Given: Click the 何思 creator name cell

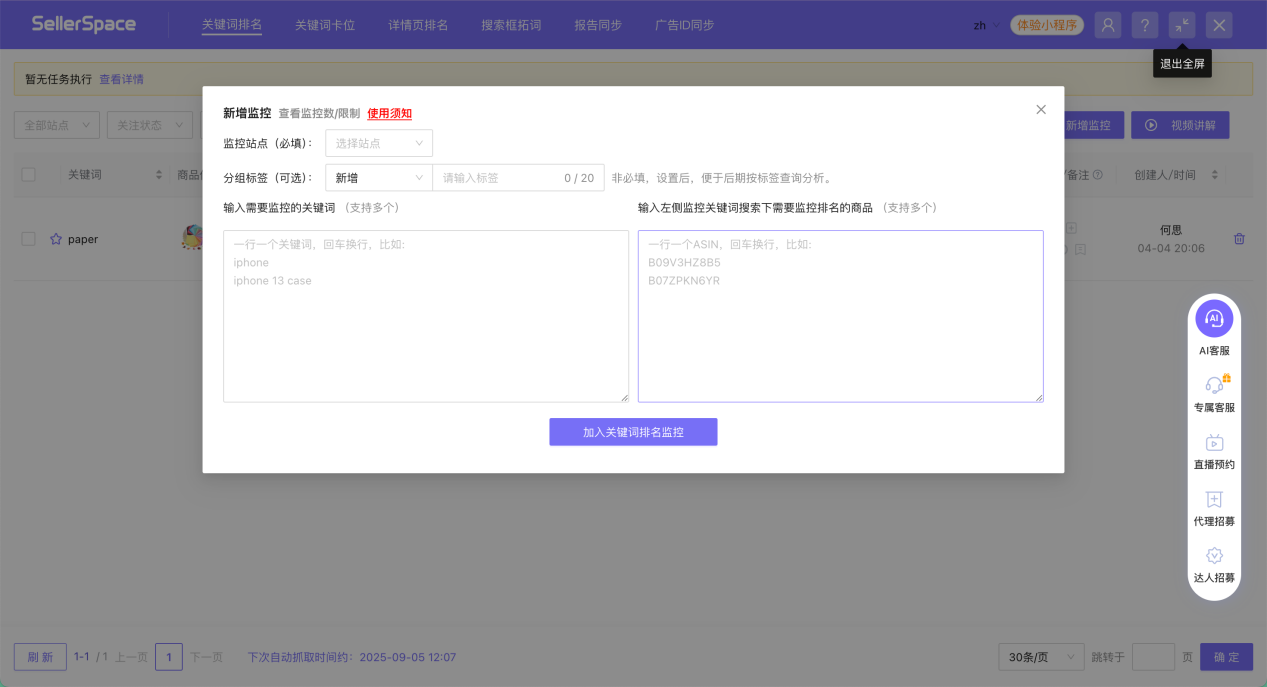Looking at the screenshot, I should tap(1170, 230).
